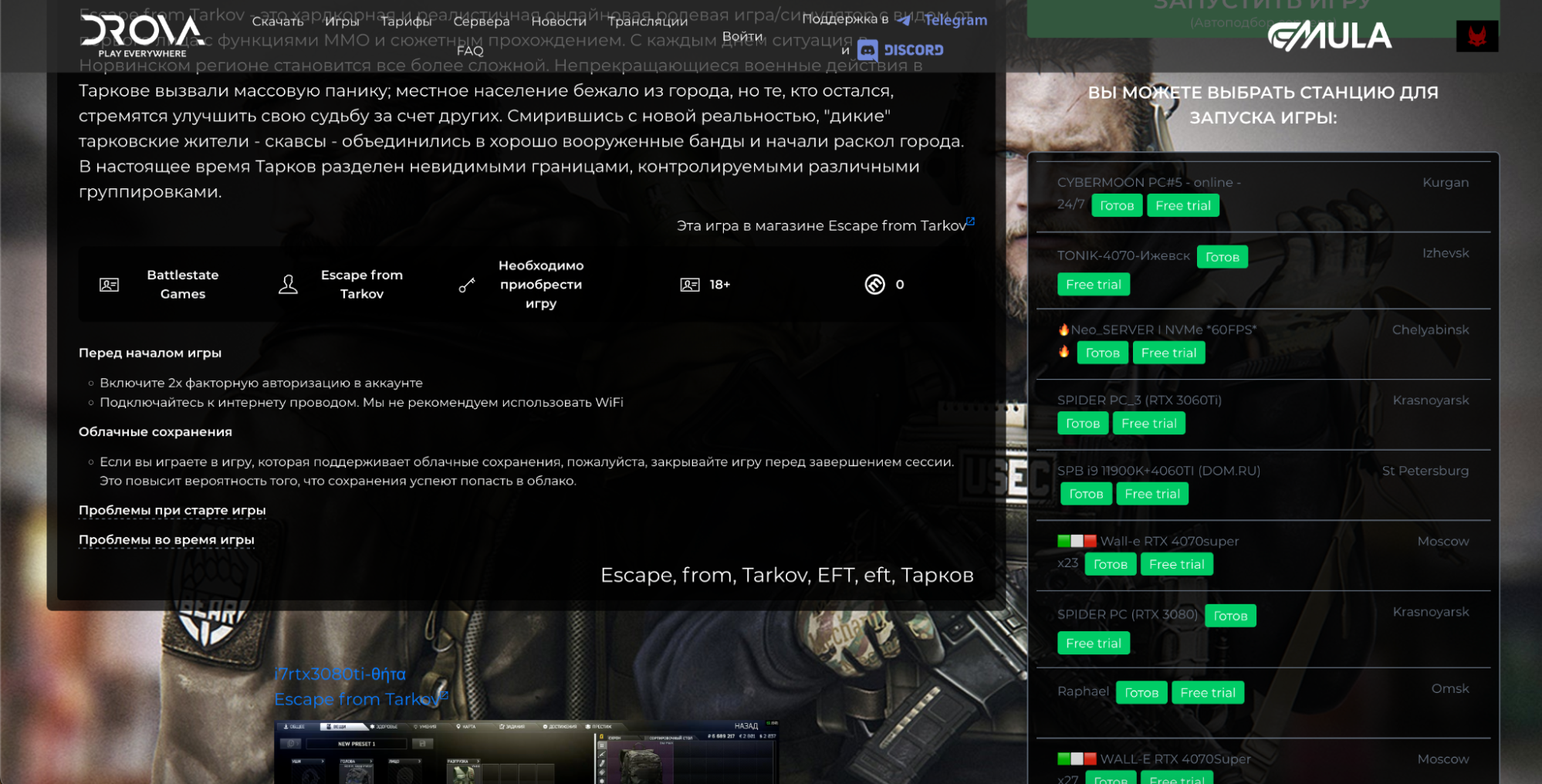Screen dimensions: 1542x784
Task: Open the i7rtx3080ti stream Escape from Tarkov link
Action: [357, 699]
